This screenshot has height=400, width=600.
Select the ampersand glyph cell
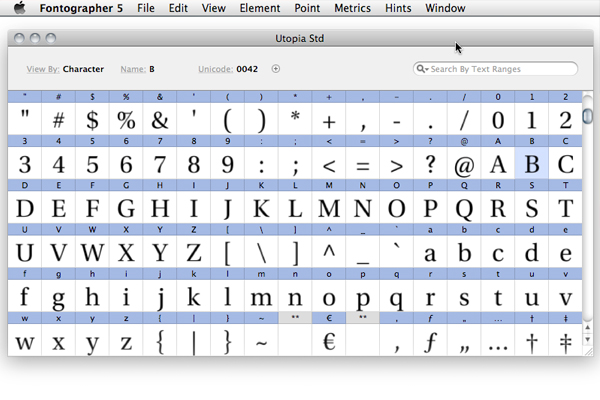[159, 120]
